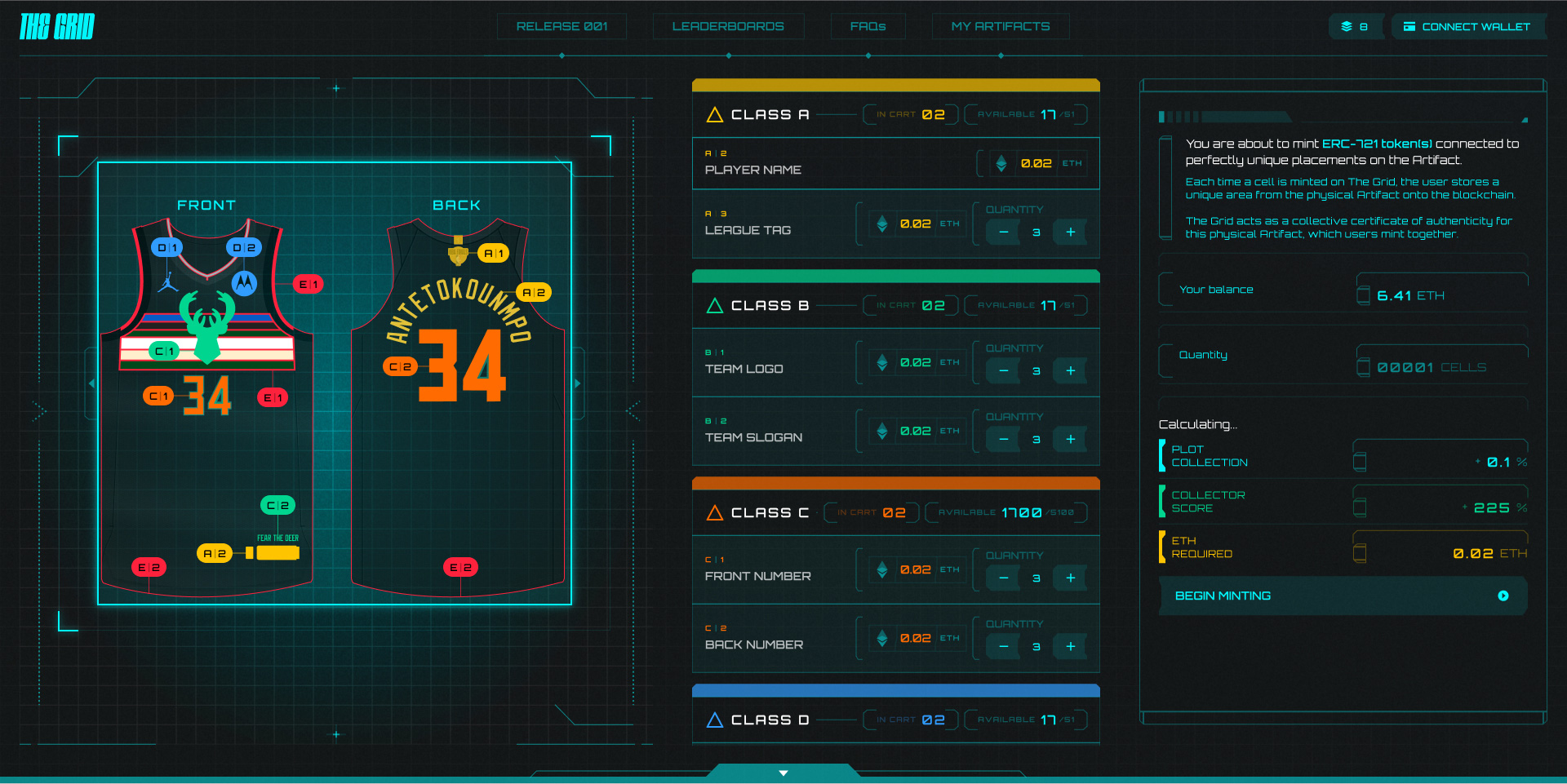Select A|2 marker near player name on back
The height and width of the screenshot is (784, 1567).
534,292
